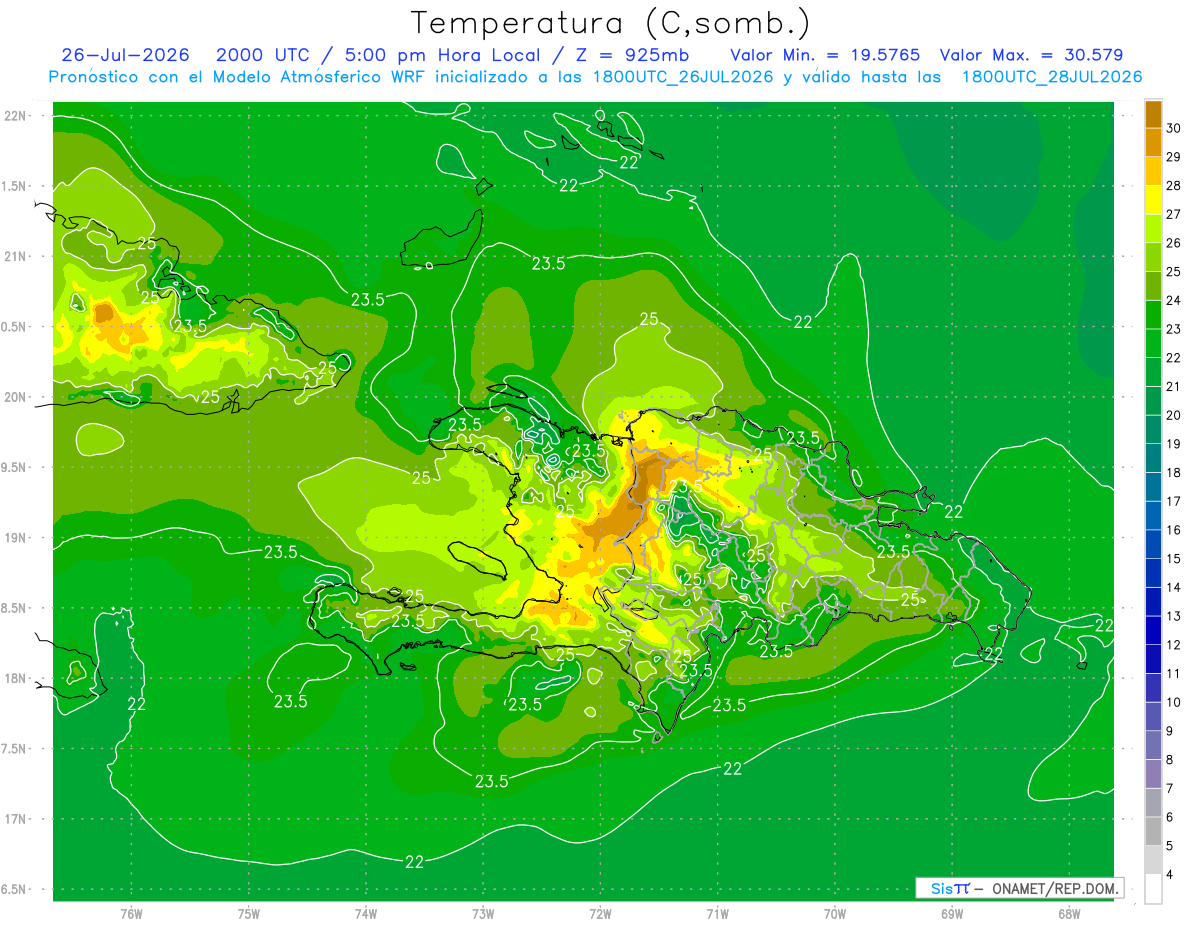This screenshot has width=1200, height=927.
Task: Click the teal swatch between legend 19 and 20
Action: click(1153, 429)
